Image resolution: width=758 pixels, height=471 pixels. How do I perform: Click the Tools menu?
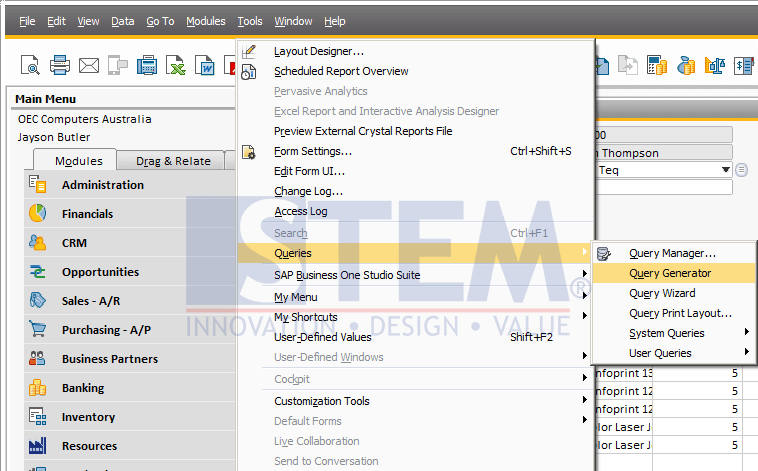[x=250, y=21]
